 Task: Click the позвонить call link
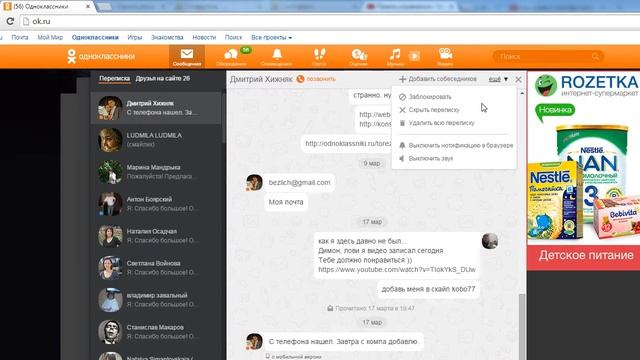(x=321, y=79)
